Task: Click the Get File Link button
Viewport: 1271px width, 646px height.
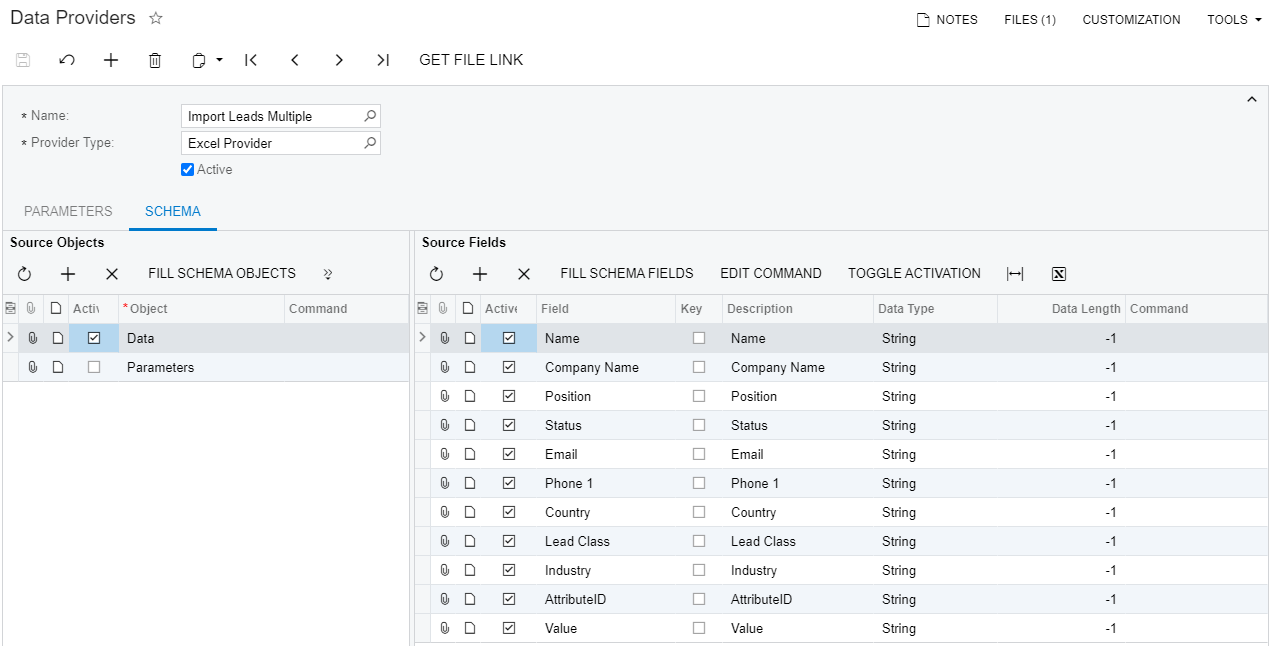Action: 471,60
